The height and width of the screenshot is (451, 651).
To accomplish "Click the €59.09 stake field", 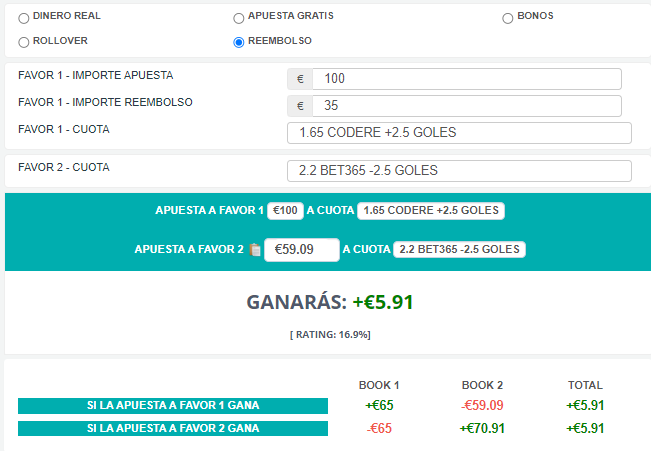I will tap(302, 250).
